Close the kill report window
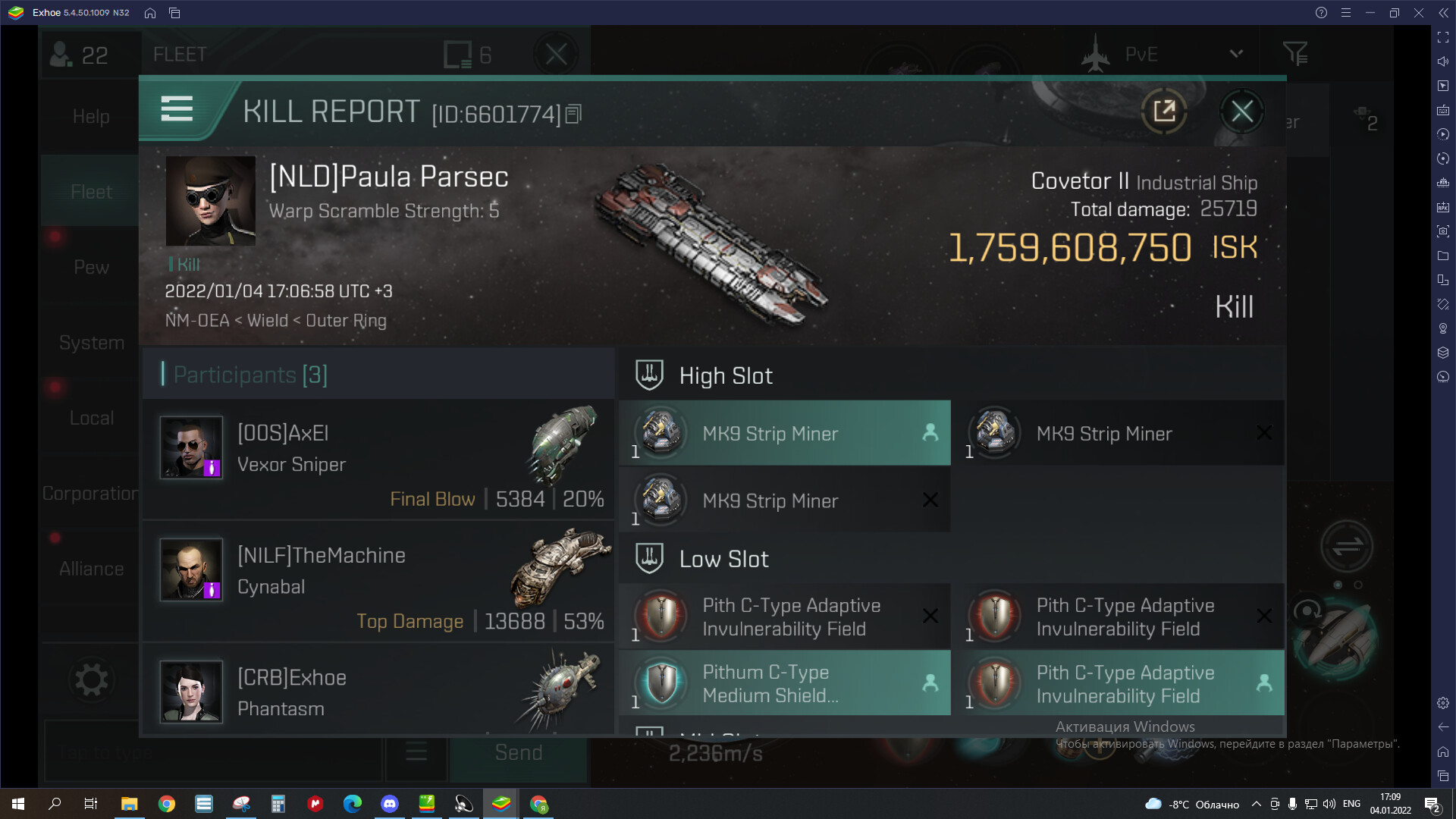The width and height of the screenshot is (1456, 819). 1241,111
